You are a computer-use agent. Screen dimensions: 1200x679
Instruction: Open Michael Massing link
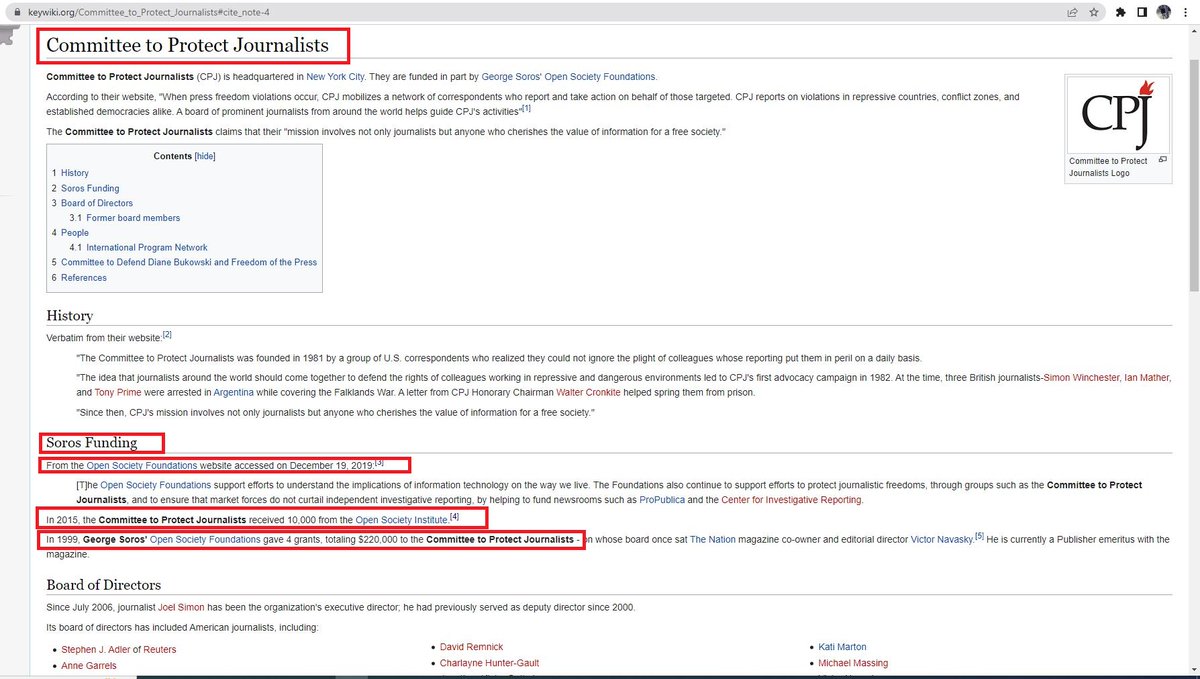(x=853, y=663)
